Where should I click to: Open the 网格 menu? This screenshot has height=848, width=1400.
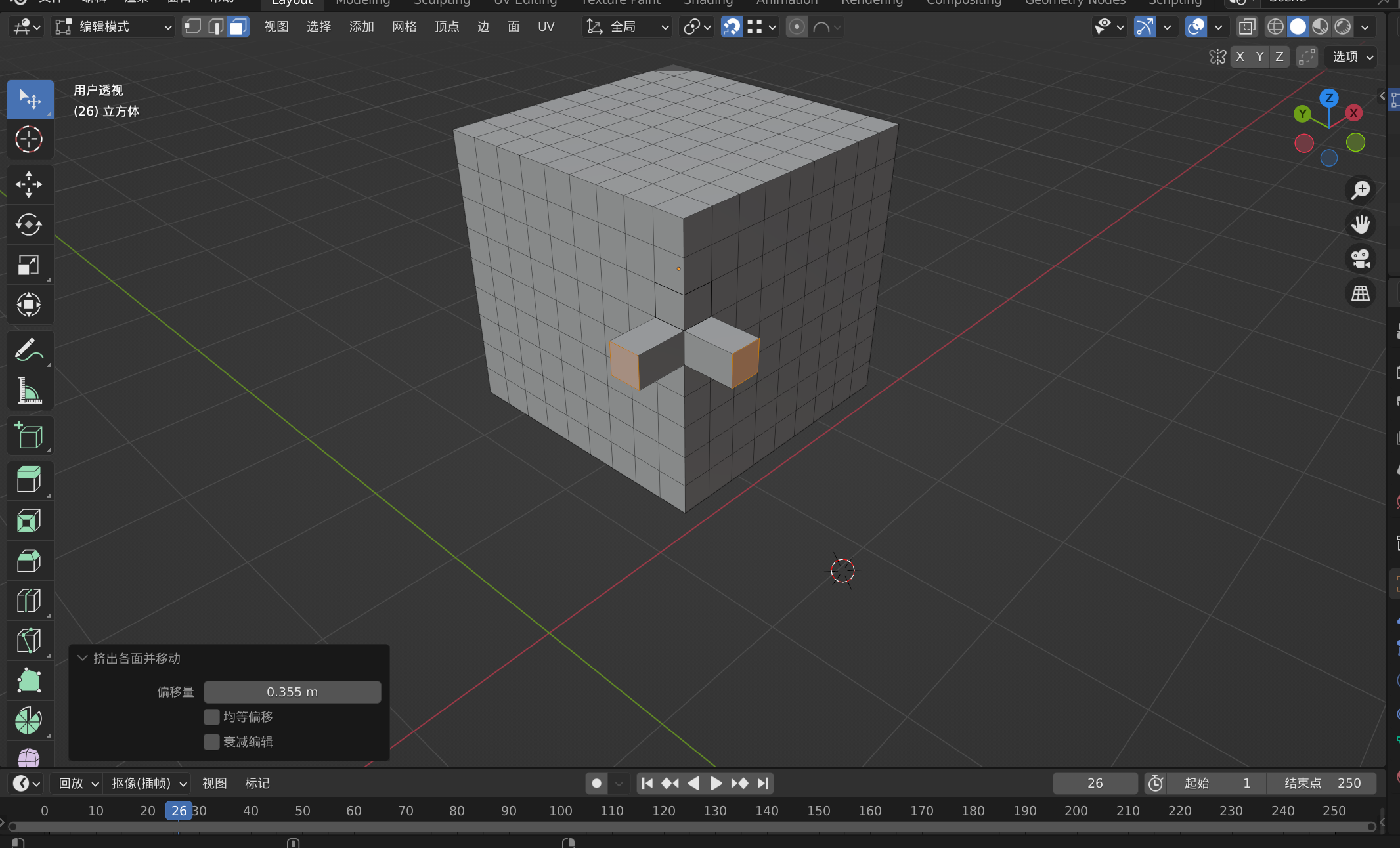pyautogui.click(x=404, y=27)
